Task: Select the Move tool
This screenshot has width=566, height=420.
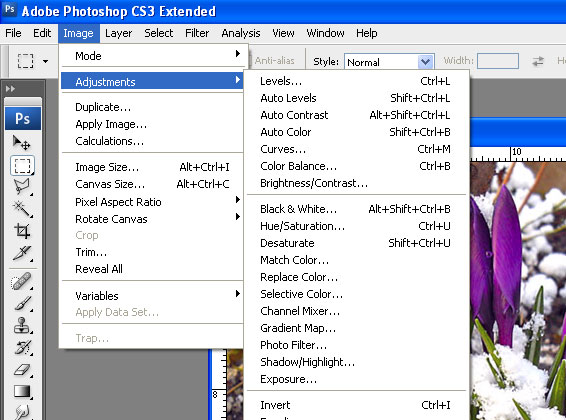Action: (22, 143)
